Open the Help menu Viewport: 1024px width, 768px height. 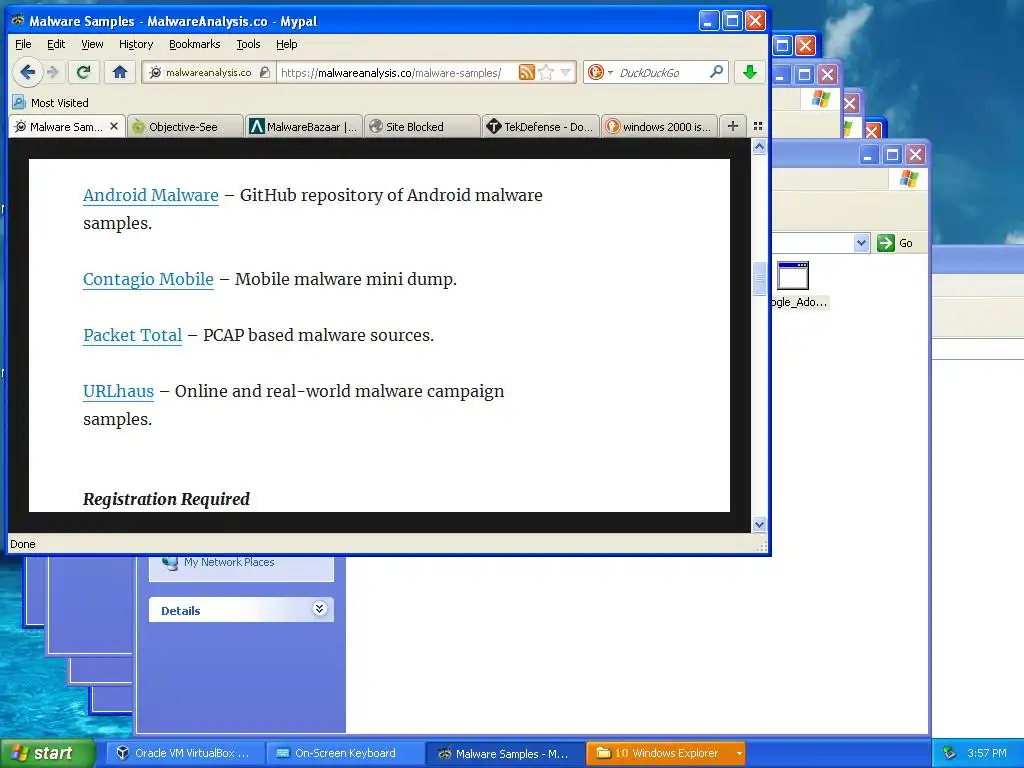click(287, 44)
